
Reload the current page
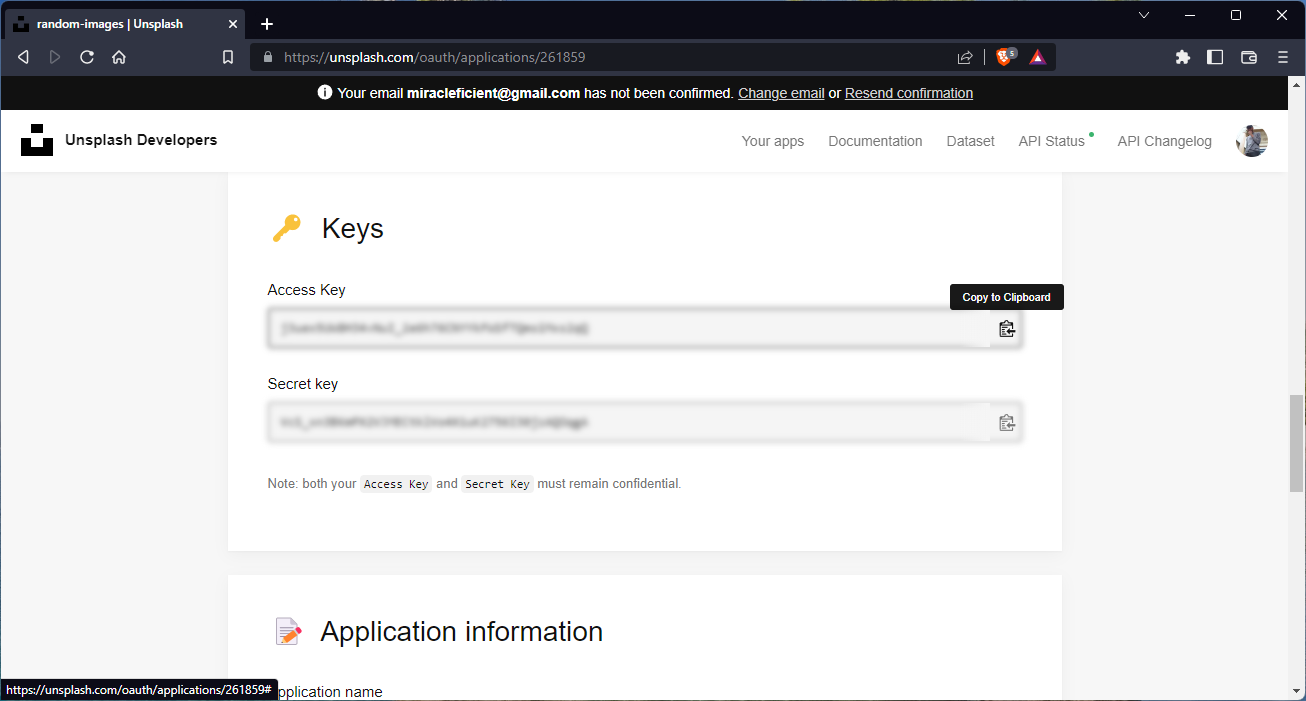coord(87,57)
